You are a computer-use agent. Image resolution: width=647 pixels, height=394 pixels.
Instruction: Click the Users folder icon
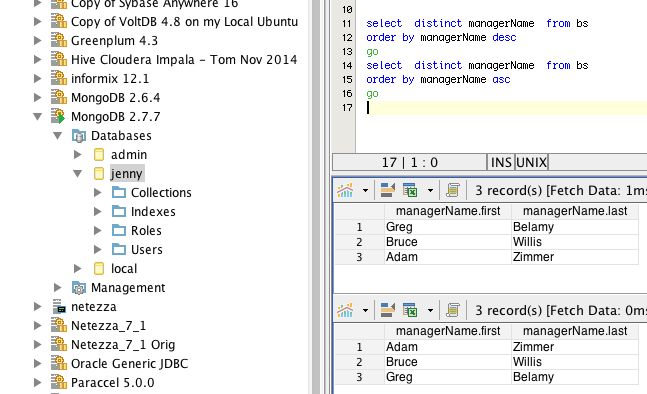(x=119, y=249)
